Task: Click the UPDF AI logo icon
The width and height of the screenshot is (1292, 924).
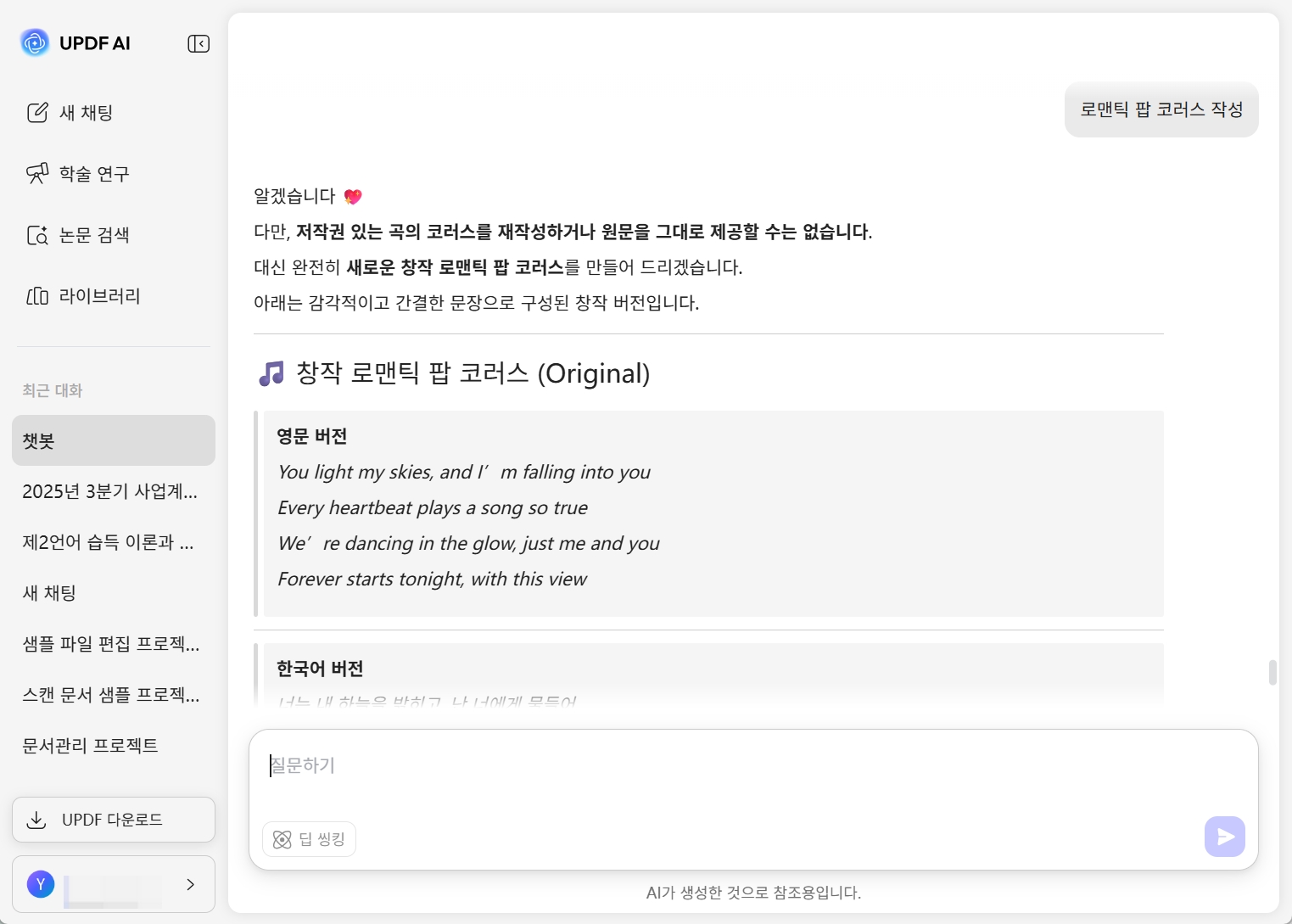Action: 35,43
